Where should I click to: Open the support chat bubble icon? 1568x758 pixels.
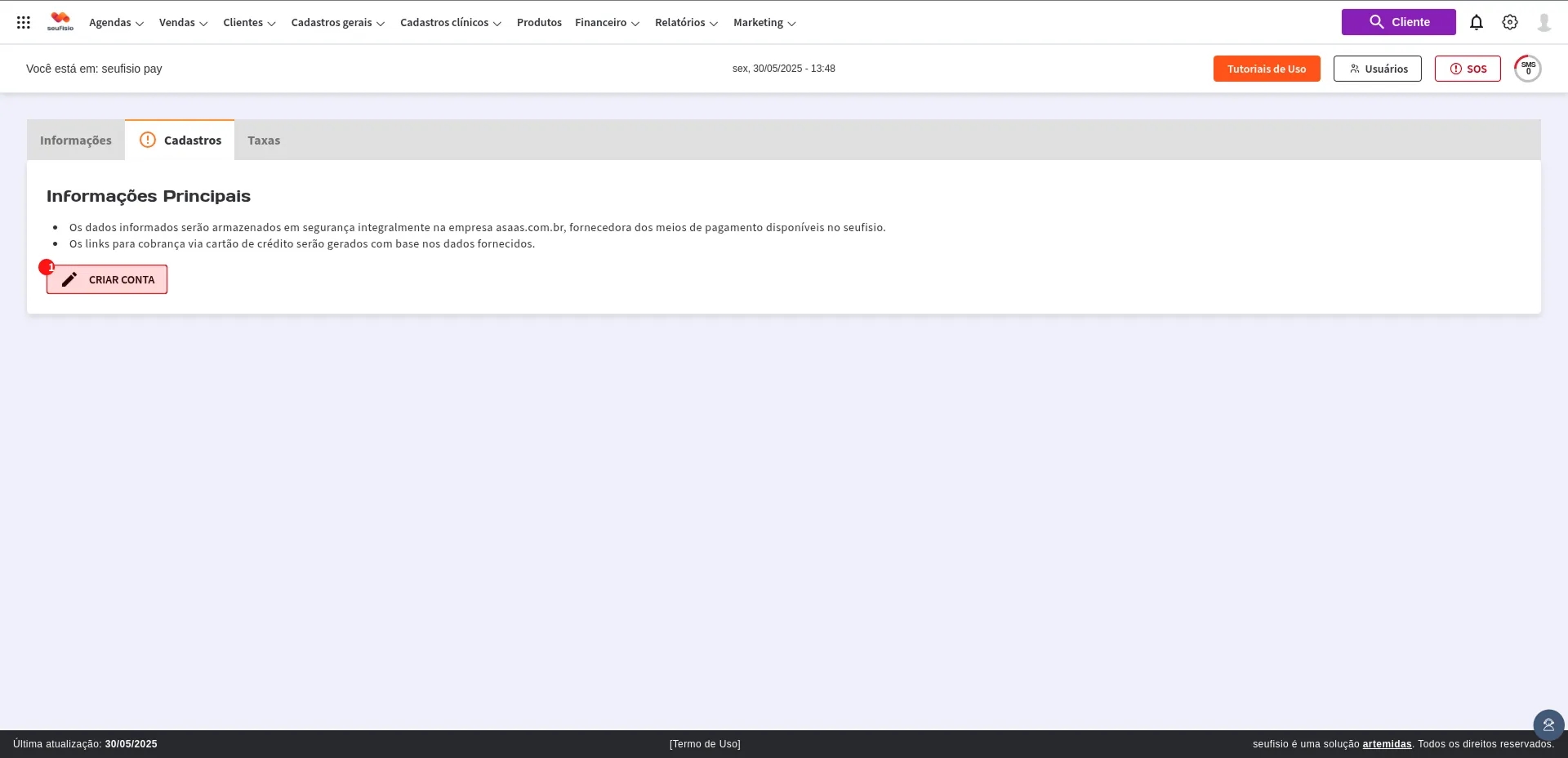[1548, 725]
